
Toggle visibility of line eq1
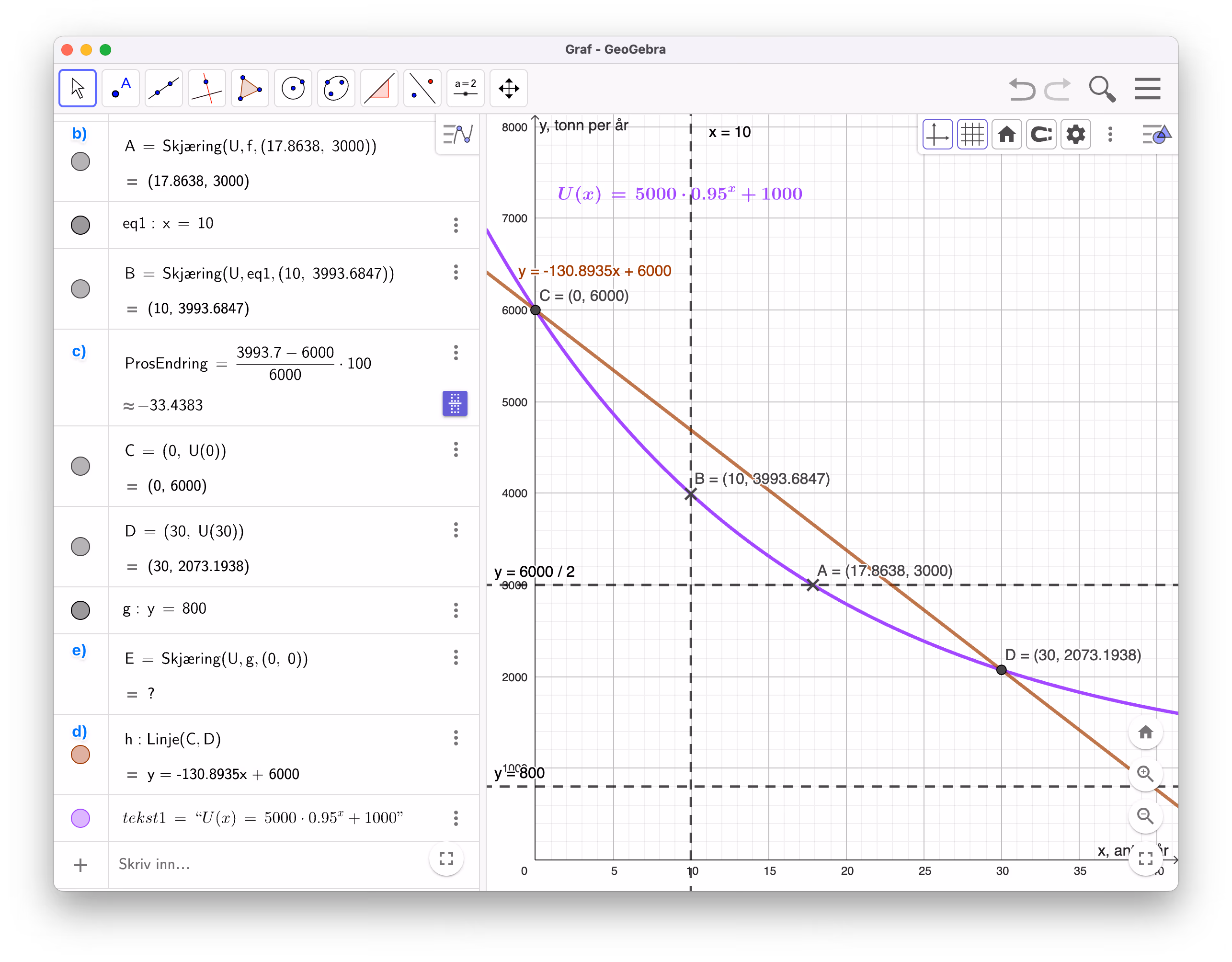[80, 225]
